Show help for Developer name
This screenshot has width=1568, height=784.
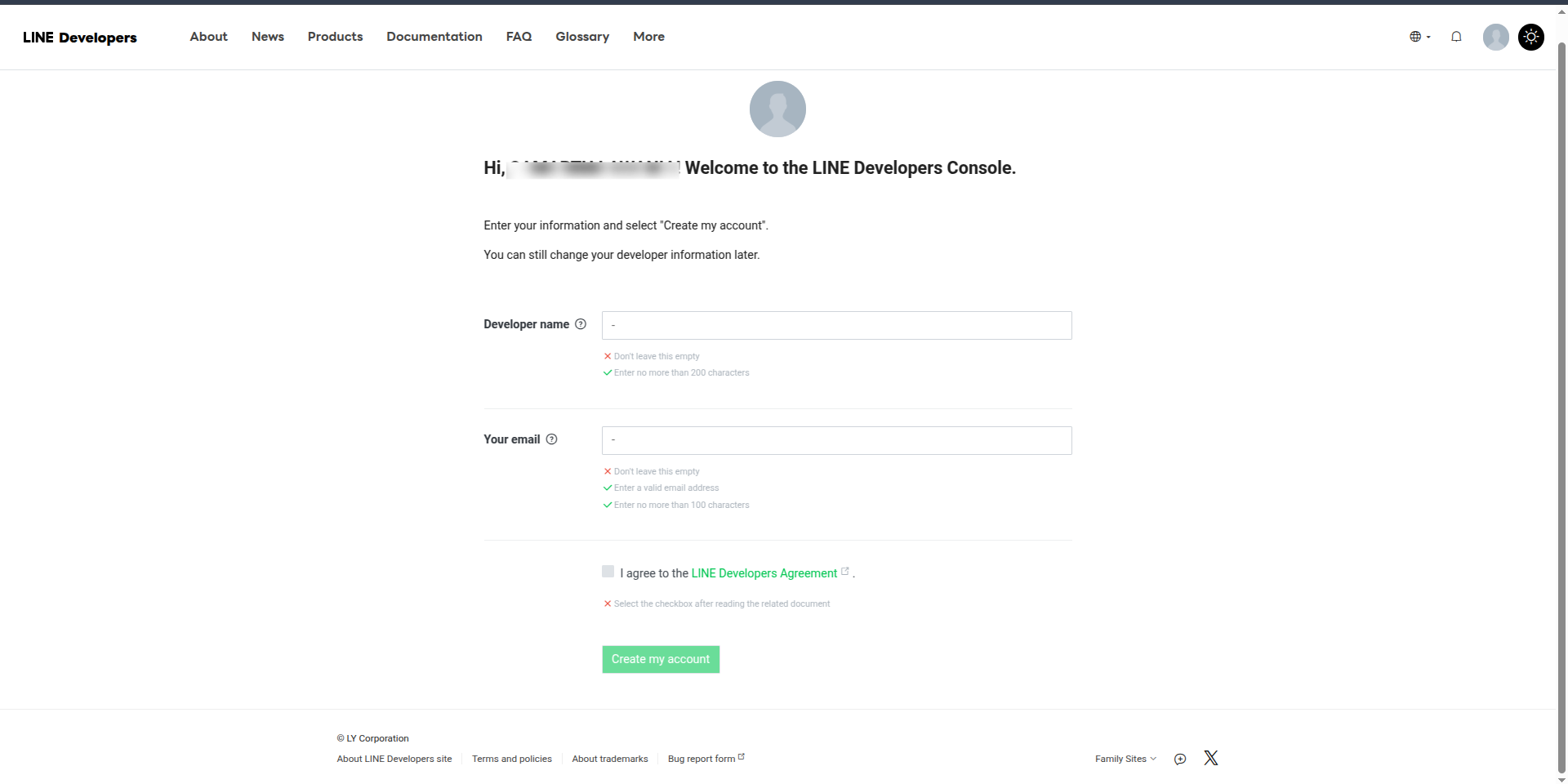[x=581, y=324]
